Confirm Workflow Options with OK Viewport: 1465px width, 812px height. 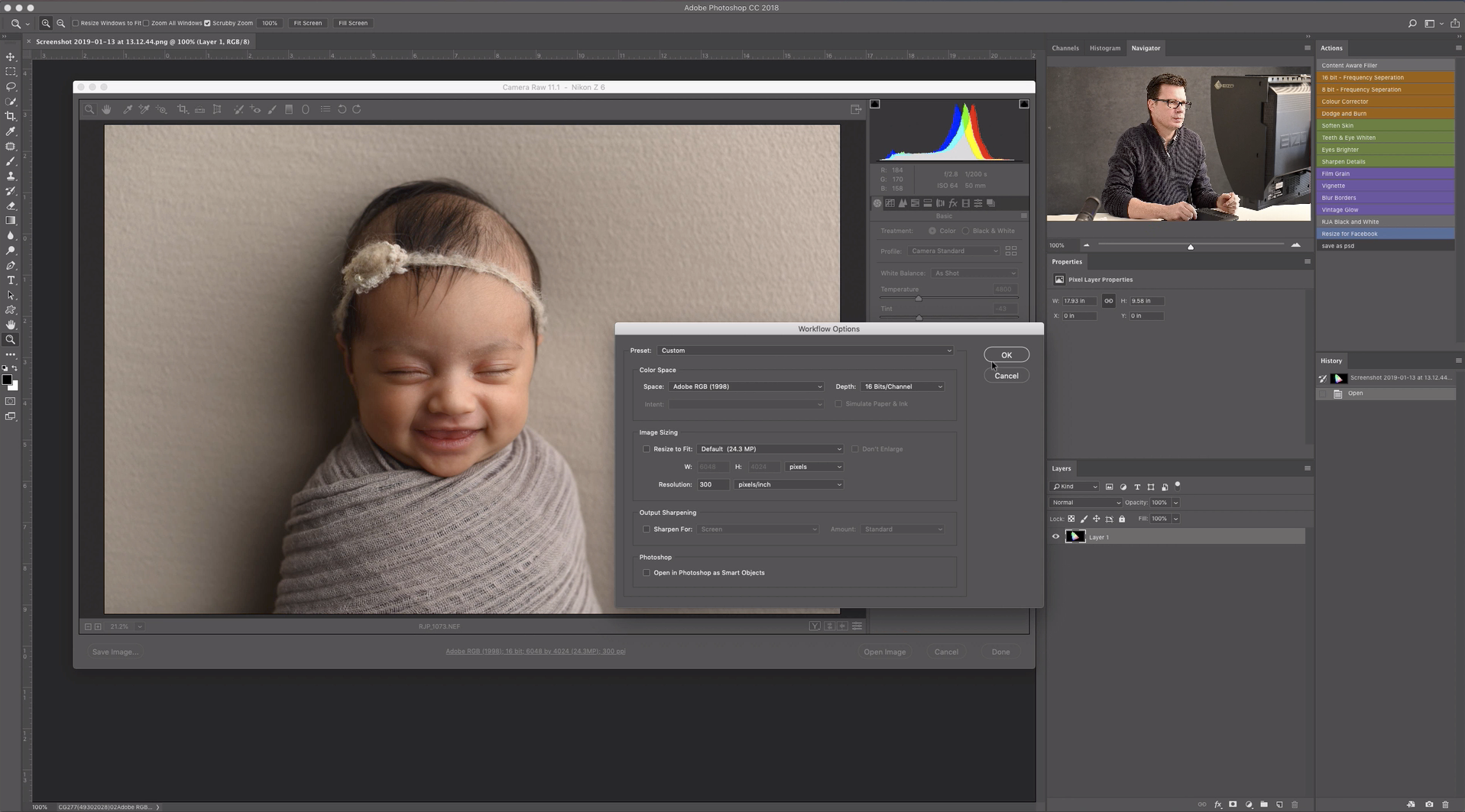[1006, 355]
